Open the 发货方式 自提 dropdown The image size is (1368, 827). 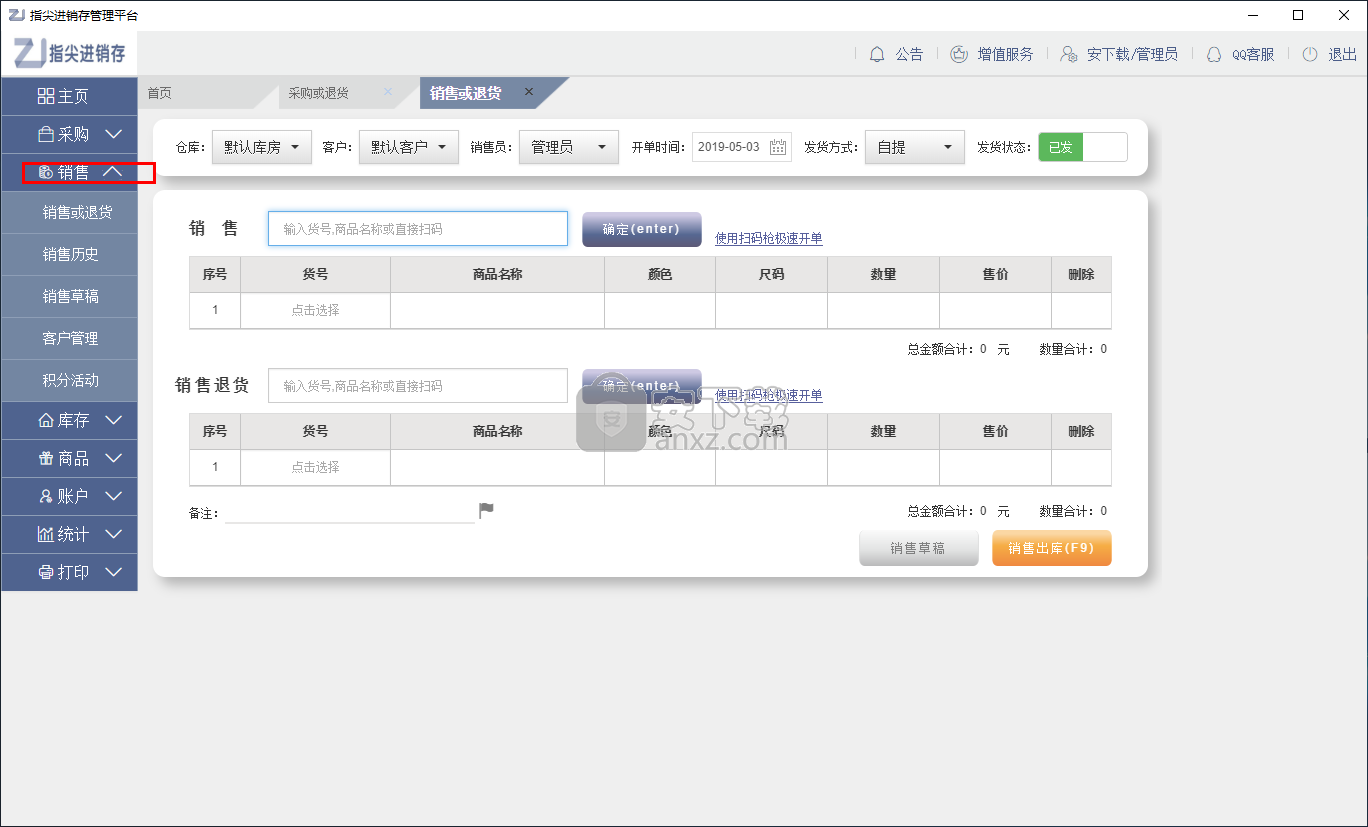point(915,147)
